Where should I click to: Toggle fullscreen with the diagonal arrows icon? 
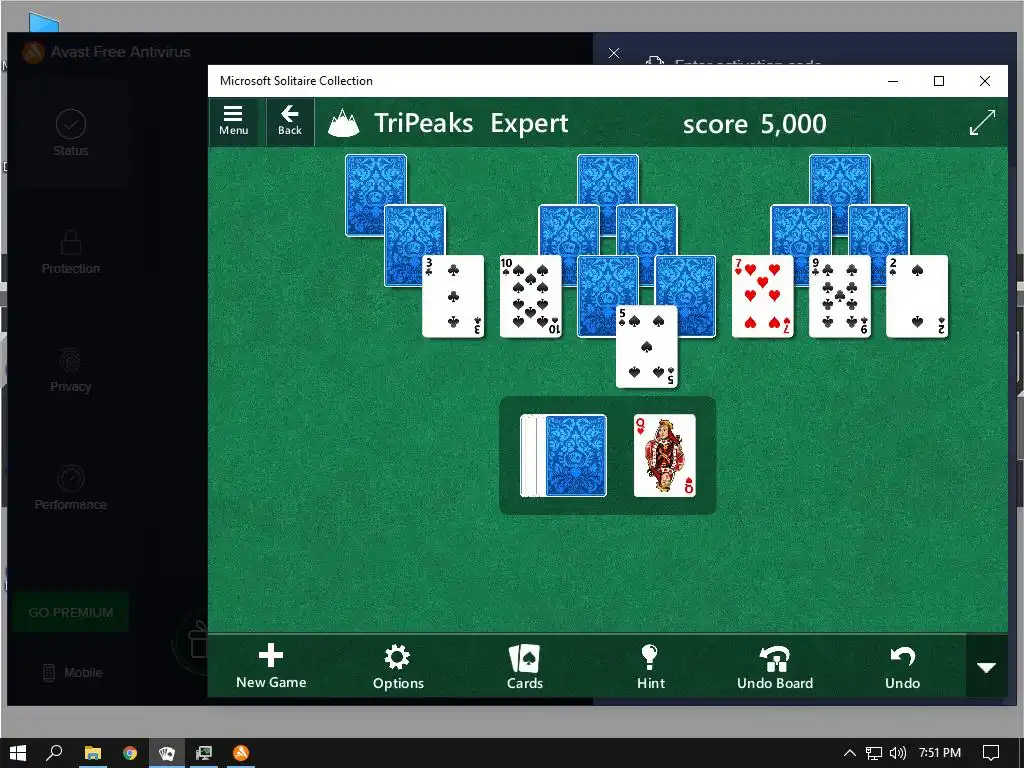pyautogui.click(x=982, y=122)
